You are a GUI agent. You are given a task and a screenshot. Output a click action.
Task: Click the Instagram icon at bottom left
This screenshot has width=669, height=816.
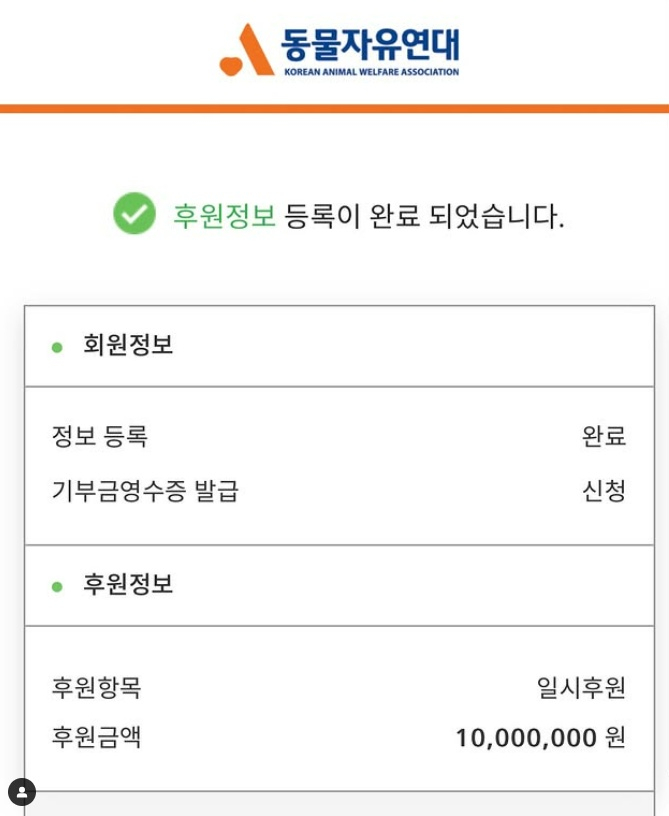[22, 792]
